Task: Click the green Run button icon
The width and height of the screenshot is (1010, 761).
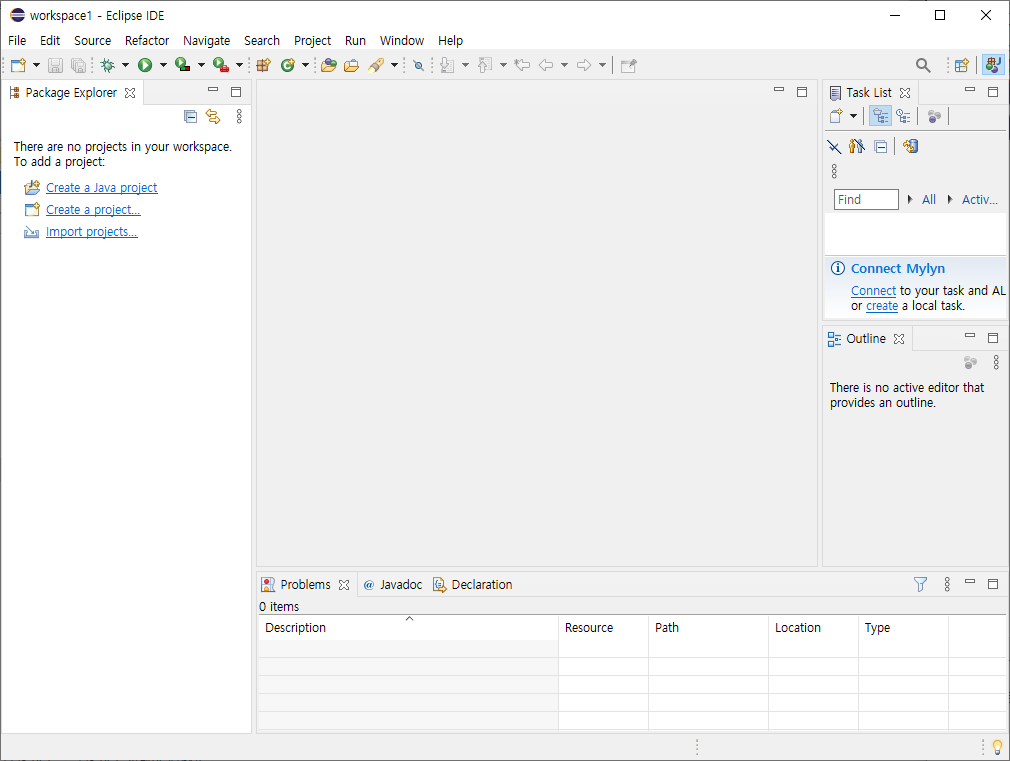Action: [x=145, y=65]
